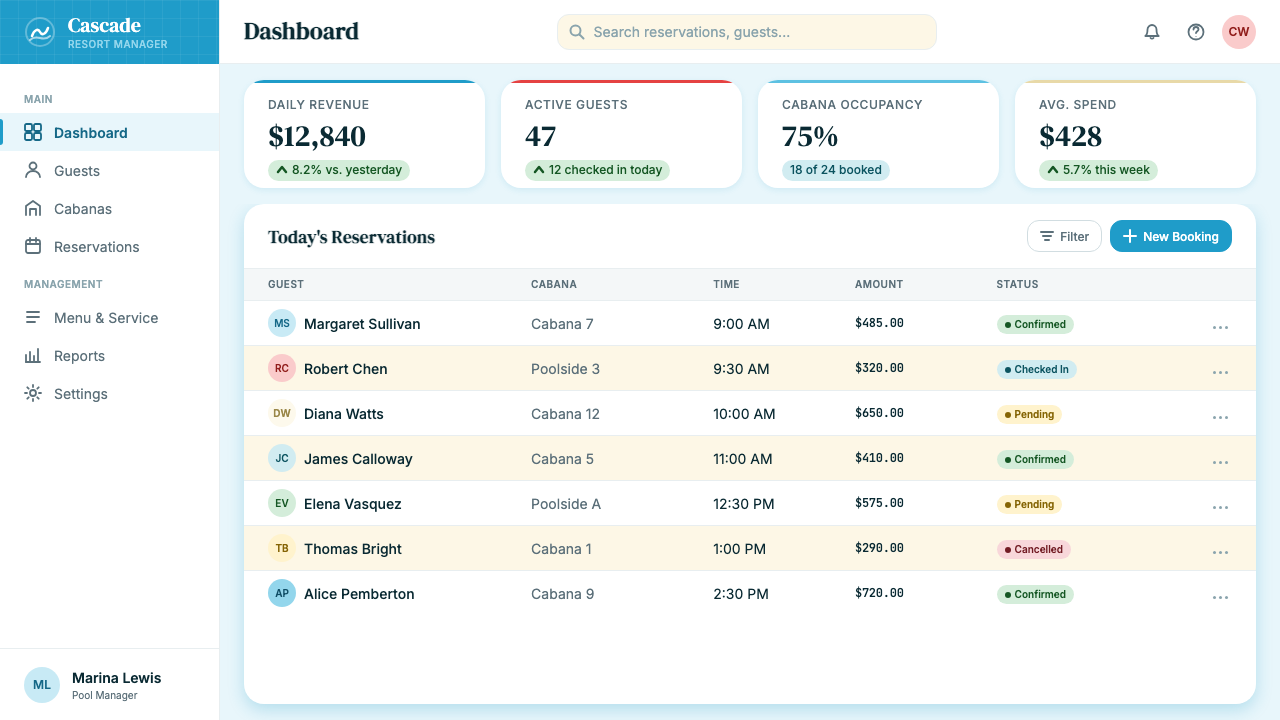Click the Menu & Service list icon
1280x720 pixels.
(x=33, y=318)
